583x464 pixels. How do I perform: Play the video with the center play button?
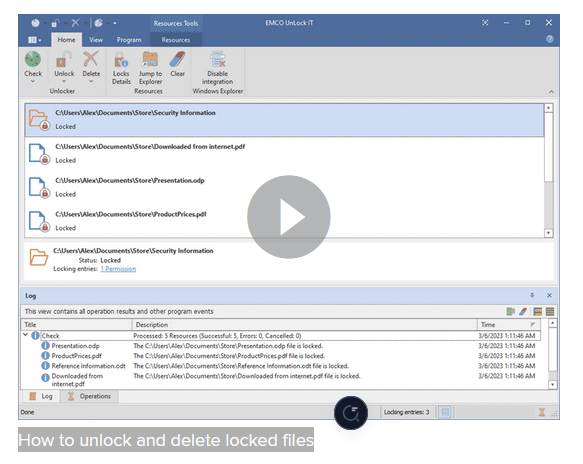point(289,217)
